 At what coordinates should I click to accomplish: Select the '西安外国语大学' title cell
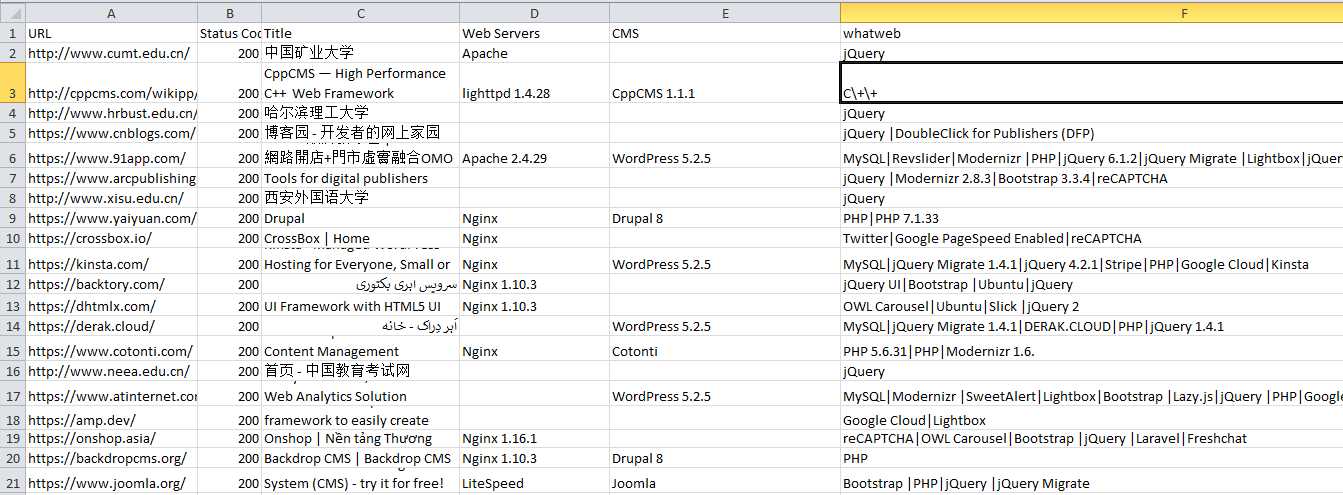click(360, 198)
